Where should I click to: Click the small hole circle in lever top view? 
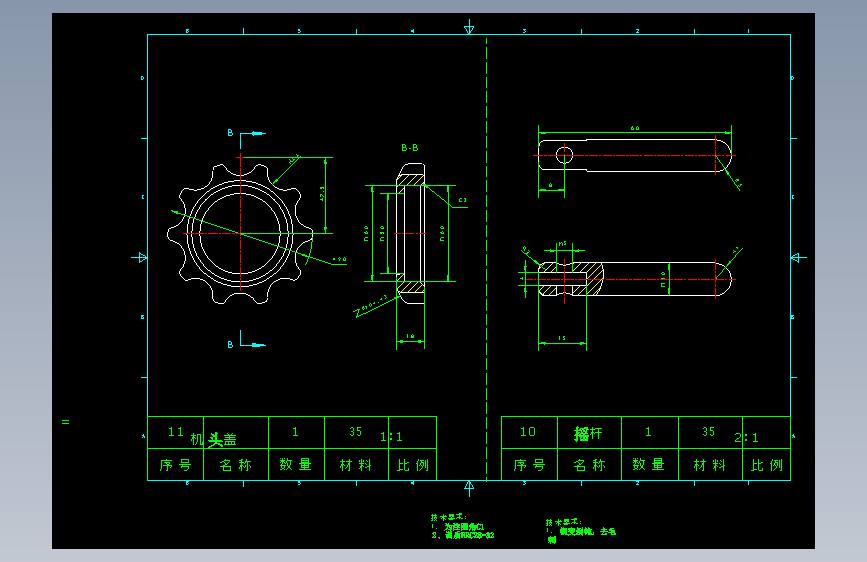(x=564, y=155)
